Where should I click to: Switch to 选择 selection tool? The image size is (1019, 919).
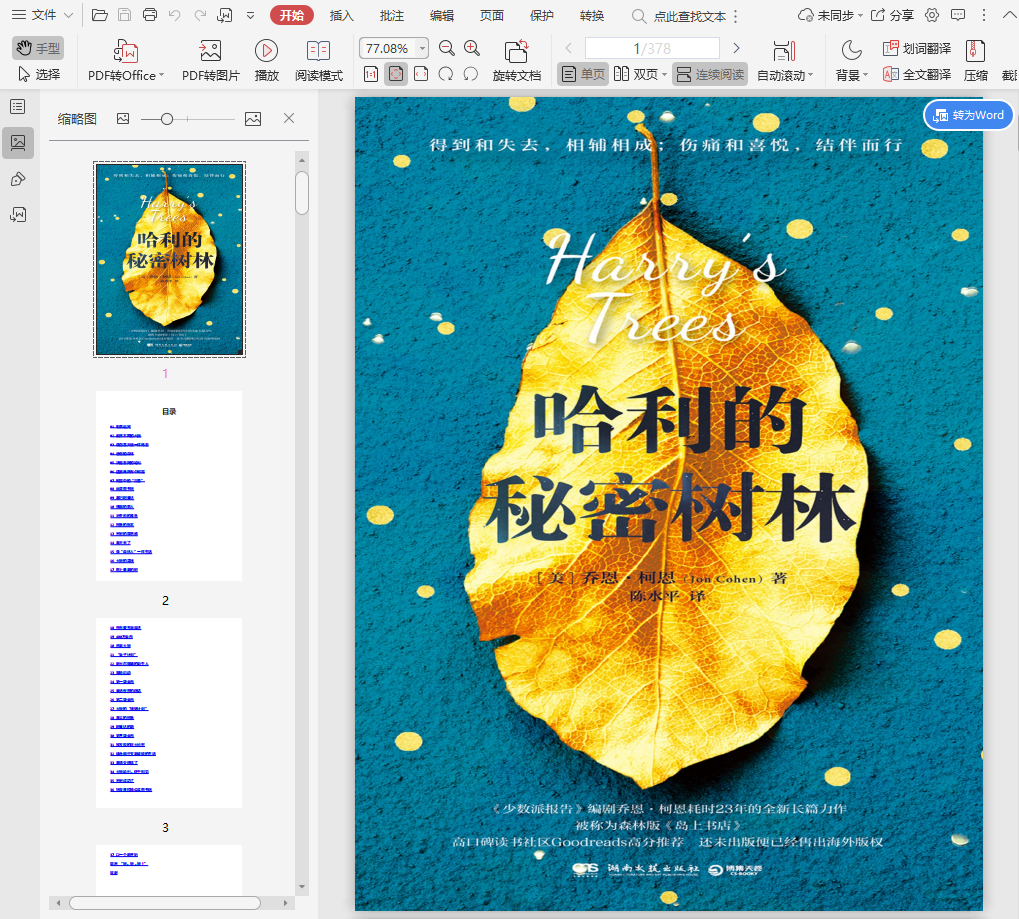click(x=39, y=74)
